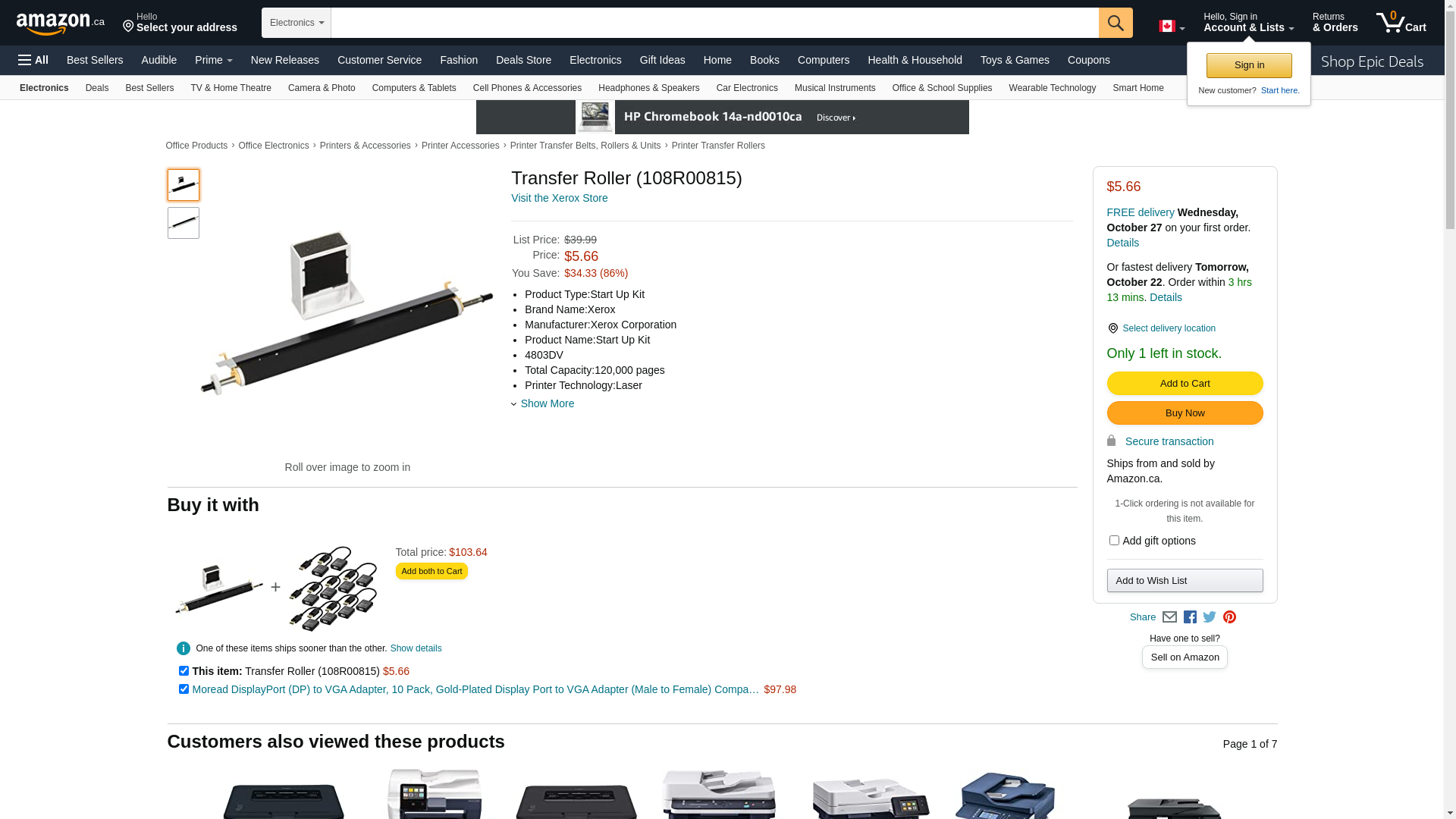Share product on Twitter icon
The height and width of the screenshot is (819, 1456).
[x=1210, y=617]
